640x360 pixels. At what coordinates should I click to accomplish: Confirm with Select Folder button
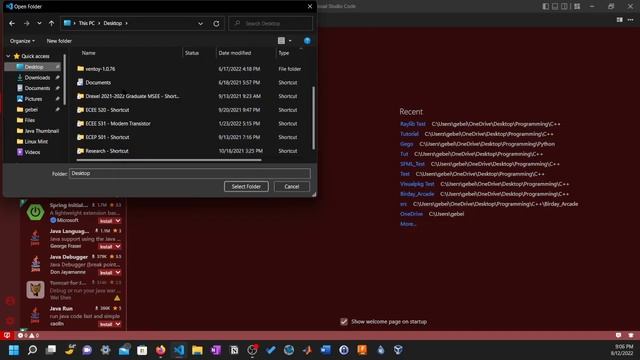246,187
